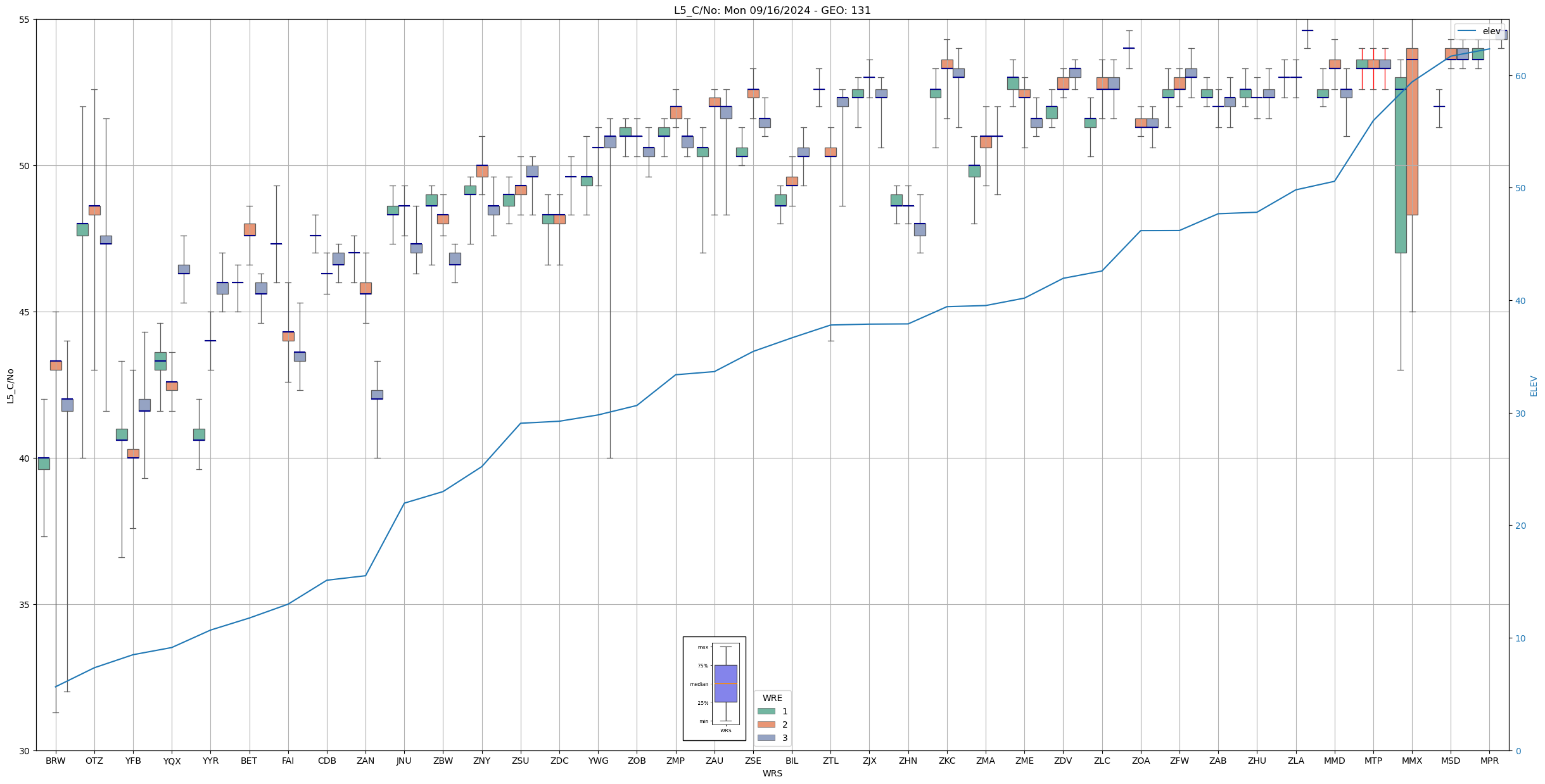Click the ELEV right axis title
1545x784 pixels.
coord(1534,386)
